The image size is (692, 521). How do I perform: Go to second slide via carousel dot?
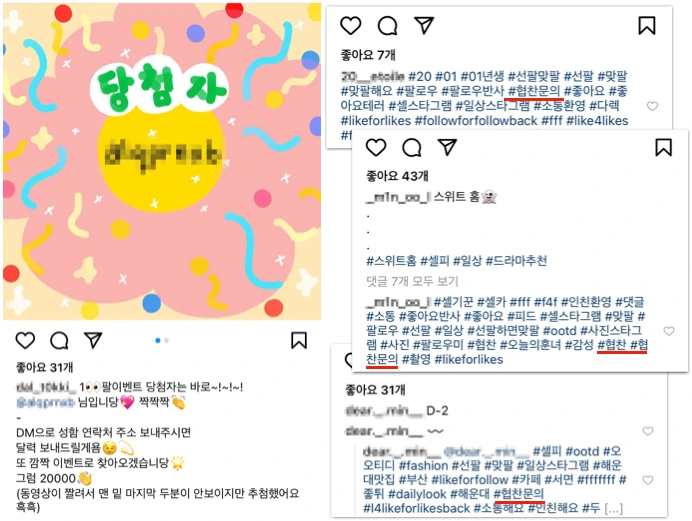tap(166, 340)
